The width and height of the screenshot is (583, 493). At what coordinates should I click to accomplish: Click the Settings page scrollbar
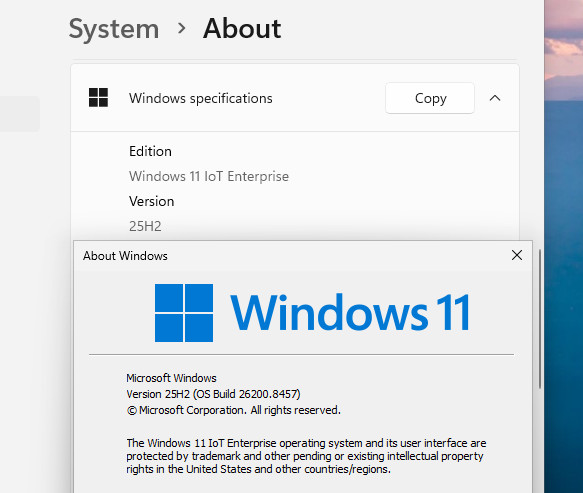pos(540,319)
